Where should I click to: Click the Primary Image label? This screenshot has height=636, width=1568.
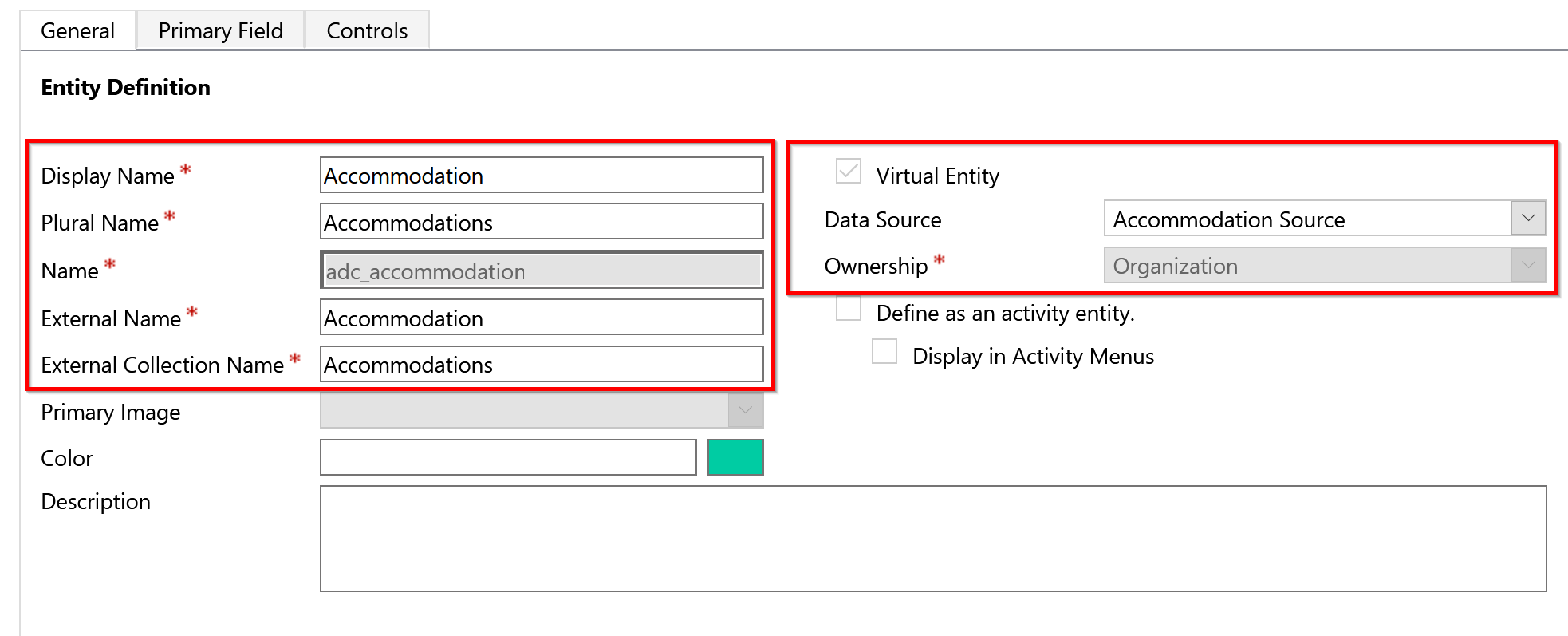click(111, 412)
